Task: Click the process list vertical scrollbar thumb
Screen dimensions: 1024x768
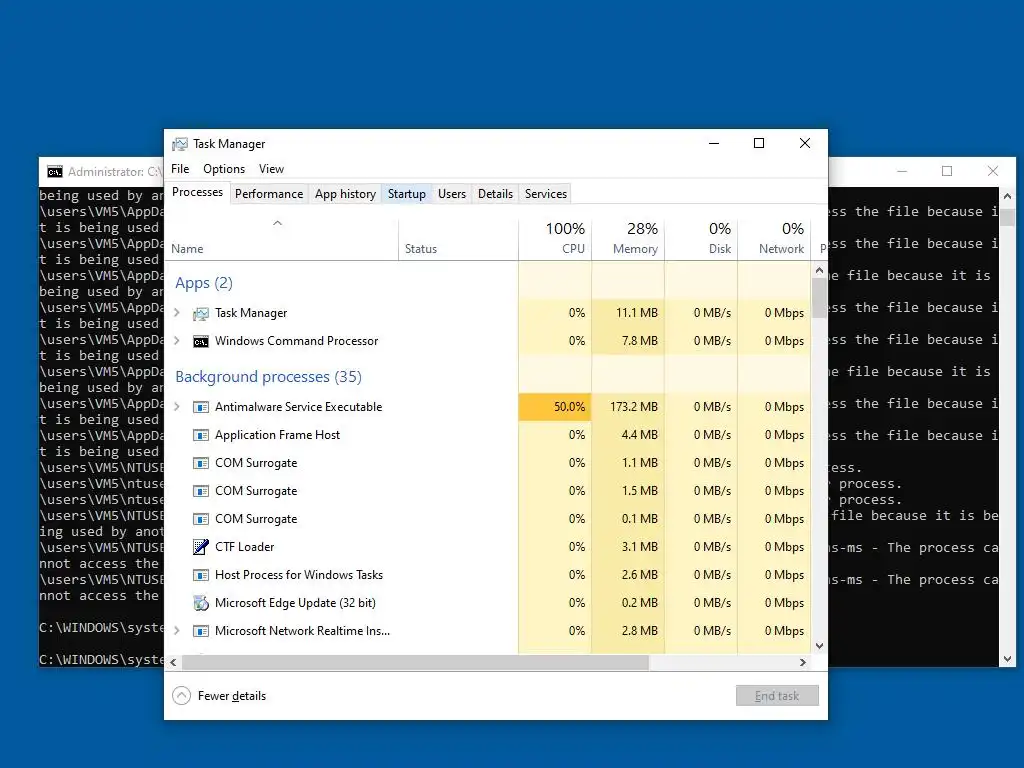Action: coord(820,298)
